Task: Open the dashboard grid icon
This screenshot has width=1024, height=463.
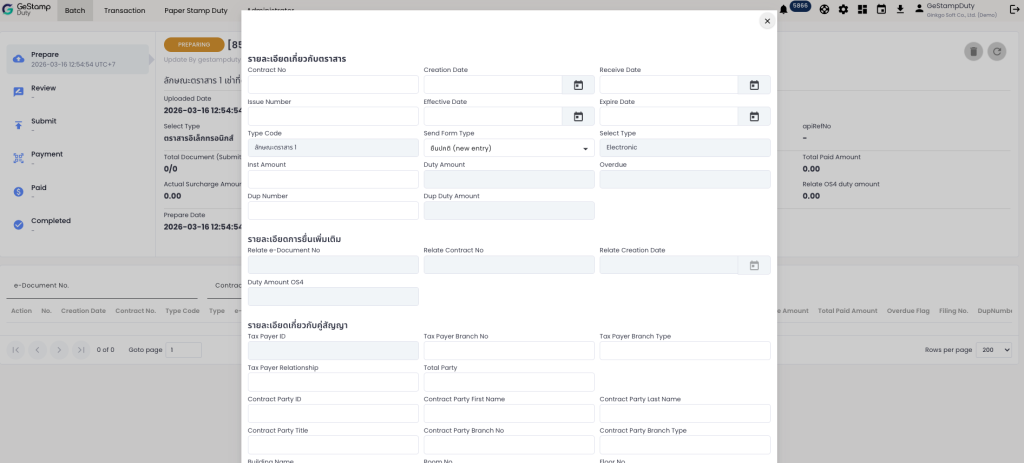Action: (862, 9)
